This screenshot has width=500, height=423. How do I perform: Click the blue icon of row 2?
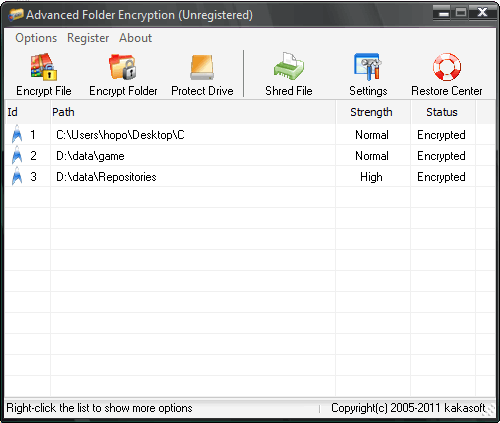point(17,156)
